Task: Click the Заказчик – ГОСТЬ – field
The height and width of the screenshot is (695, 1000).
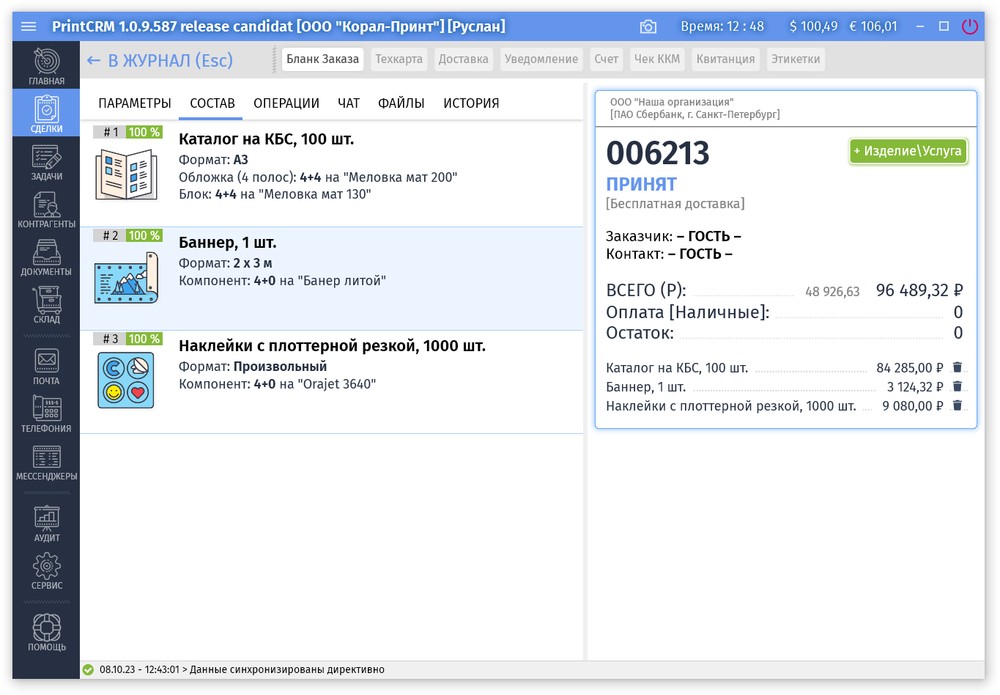Action: tap(673, 236)
